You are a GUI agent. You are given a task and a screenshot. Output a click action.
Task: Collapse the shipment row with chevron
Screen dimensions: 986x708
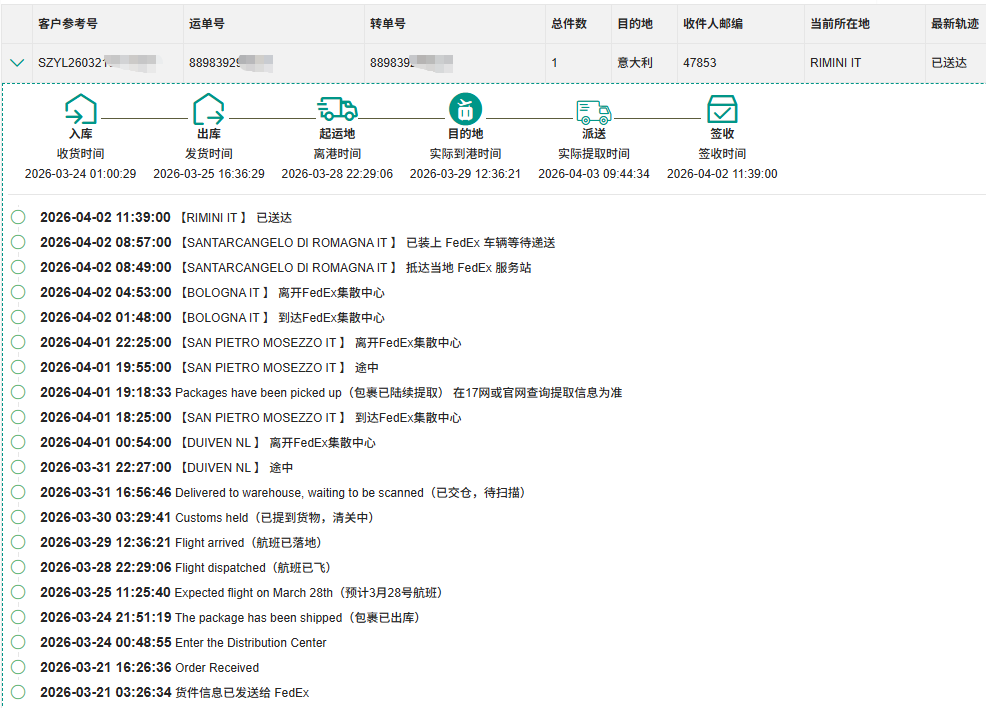(x=16, y=62)
